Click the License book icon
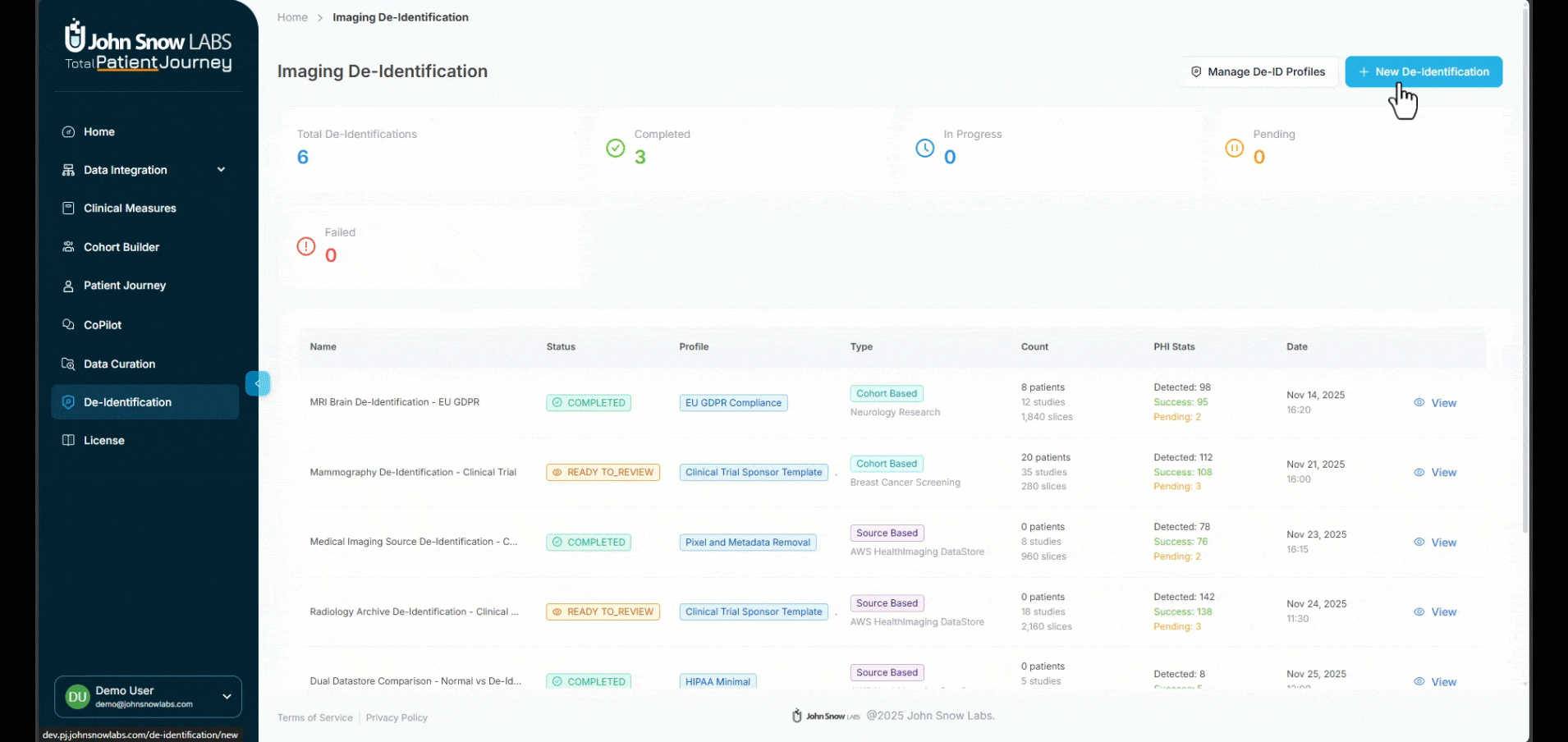This screenshot has height=742, width=1568. [x=69, y=441]
